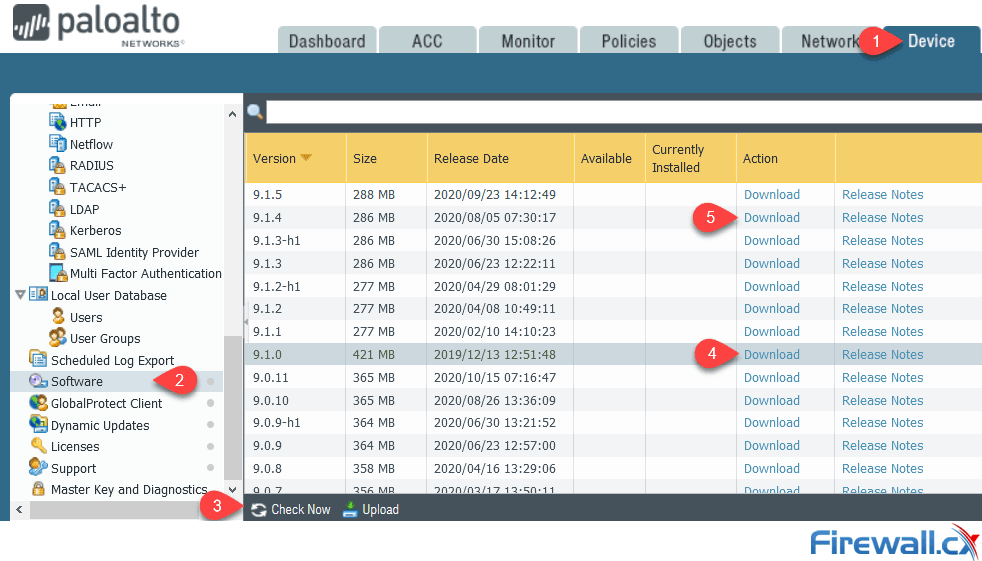This screenshot has height=561, width=982.
Task: Open Dynamic Updates in sidebar
Action: click(x=100, y=426)
